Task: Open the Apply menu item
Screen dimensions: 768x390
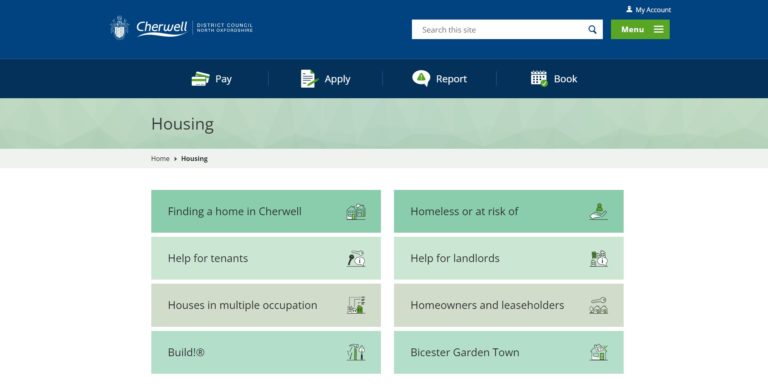Action: [x=325, y=79]
